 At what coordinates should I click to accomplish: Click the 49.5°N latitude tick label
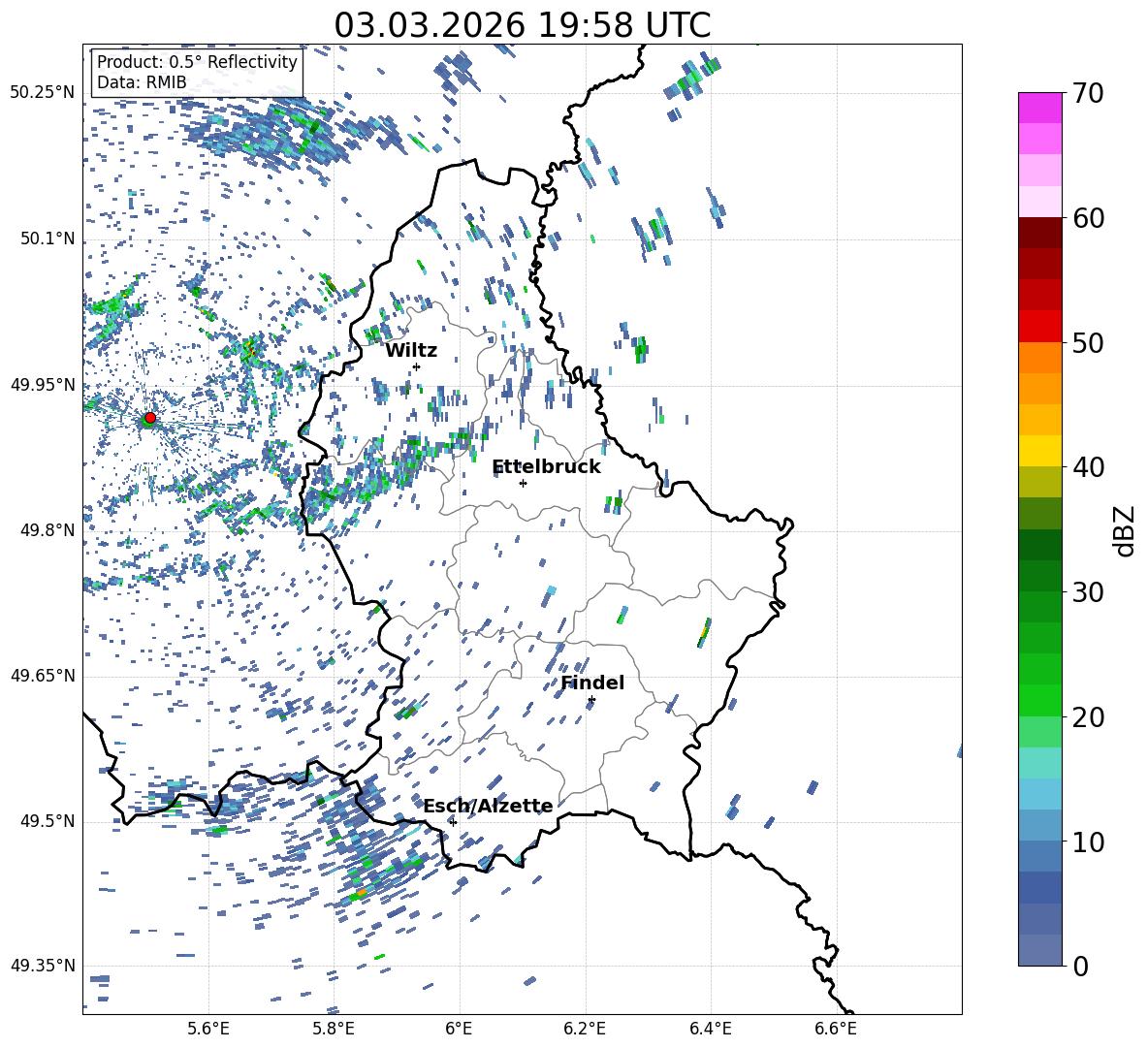[x=46, y=821]
